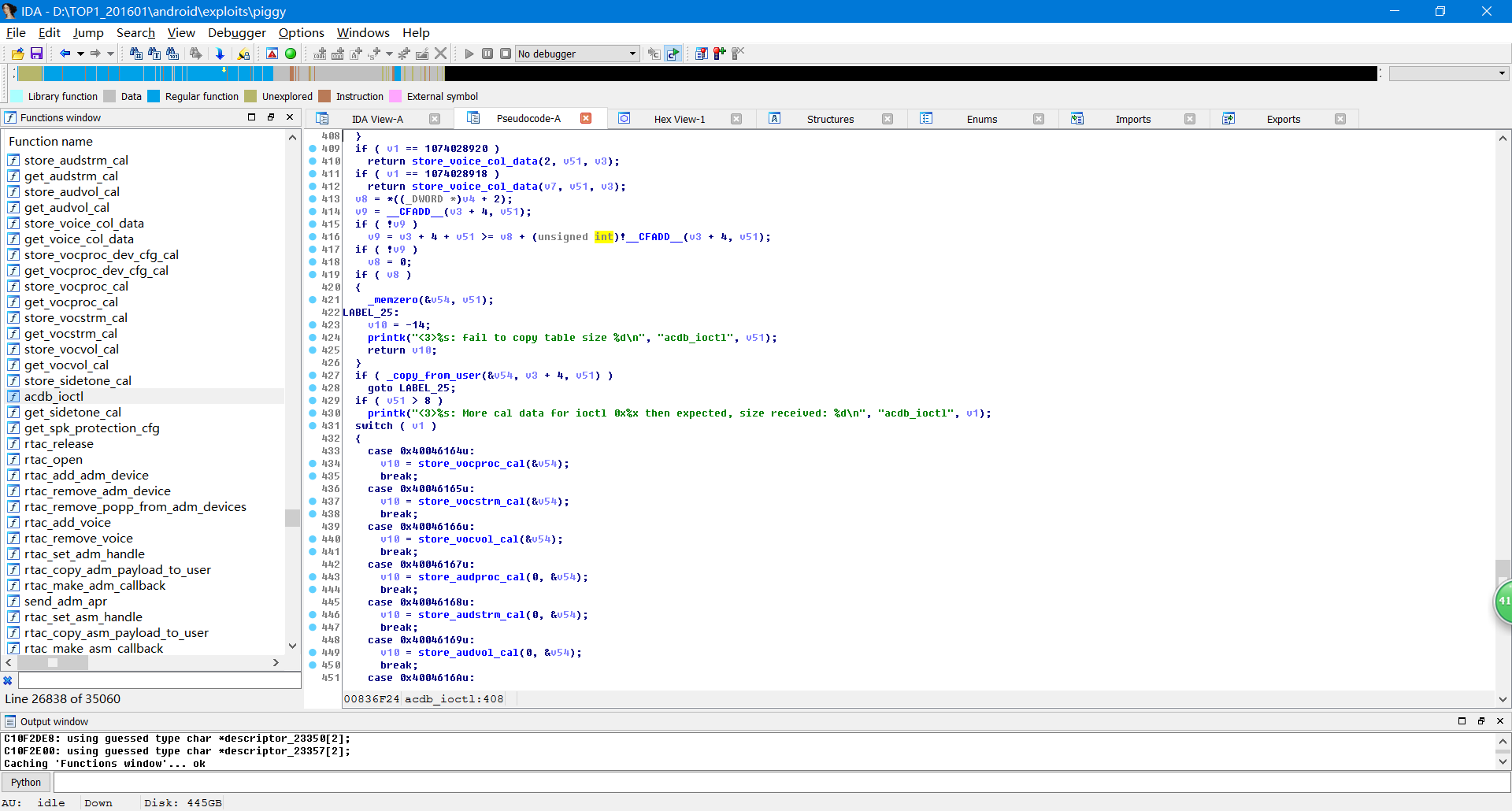Open the navigate-back history dropdown arrow
The image size is (1512, 811).
coord(81,54)
